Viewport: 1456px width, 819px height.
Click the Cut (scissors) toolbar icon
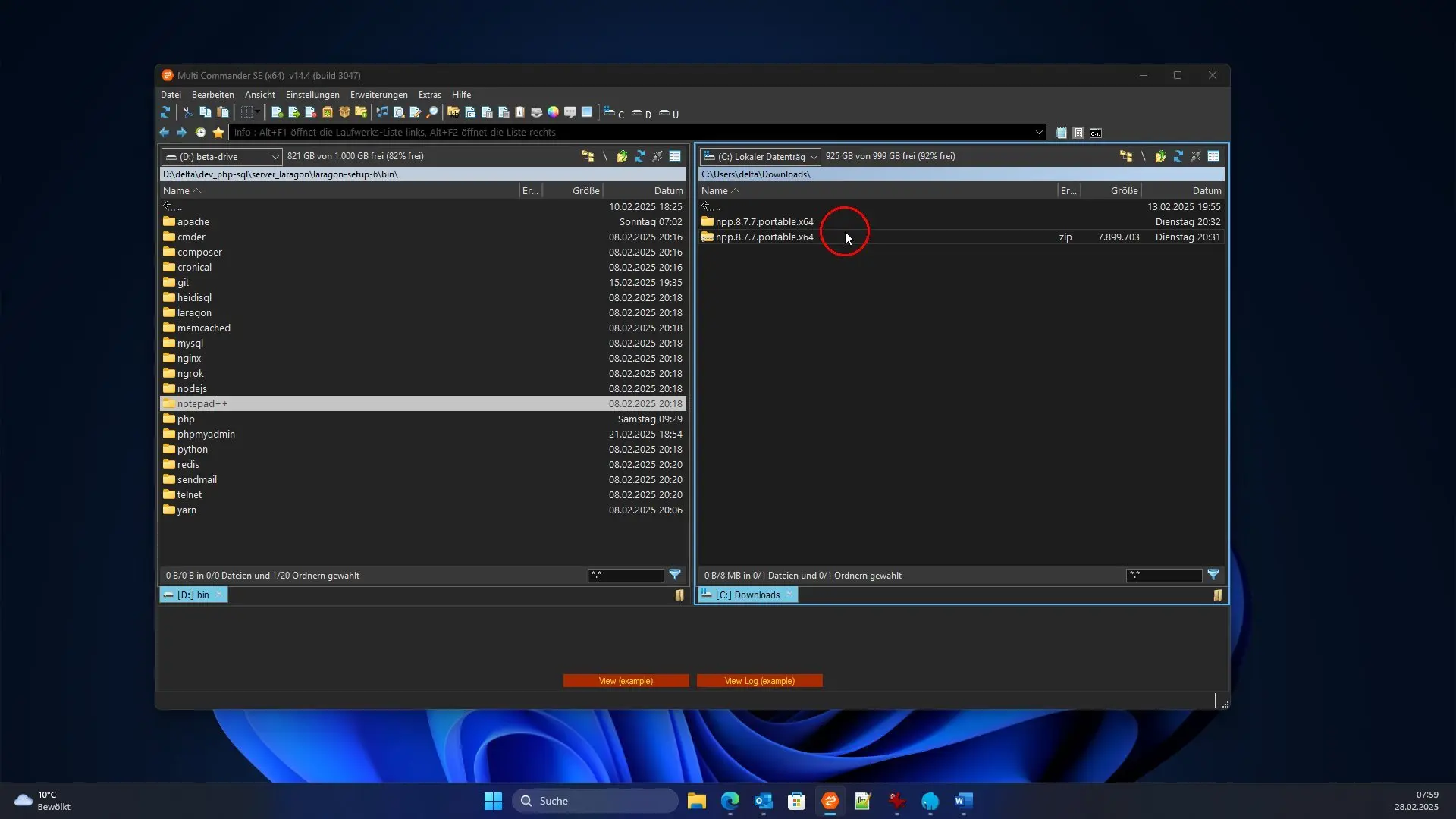click(x=188, y=112)
